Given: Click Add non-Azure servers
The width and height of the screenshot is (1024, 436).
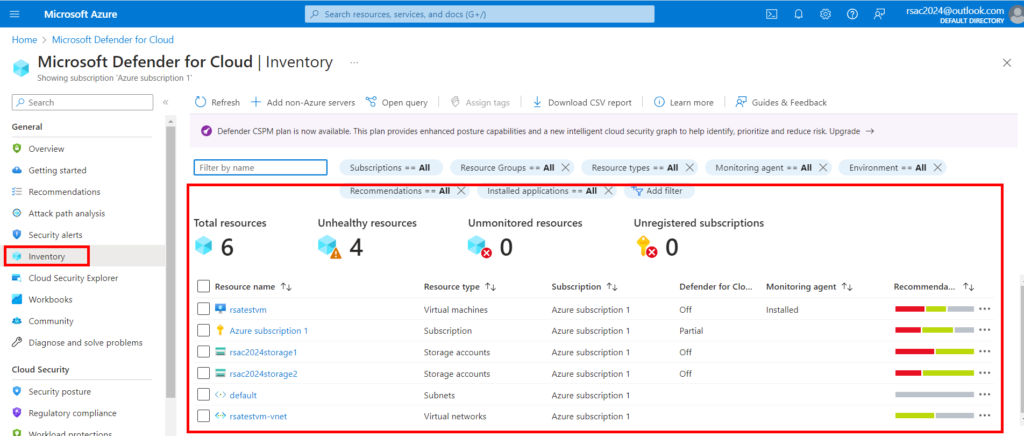Looking at the screenshot, I should pos(302,102).
